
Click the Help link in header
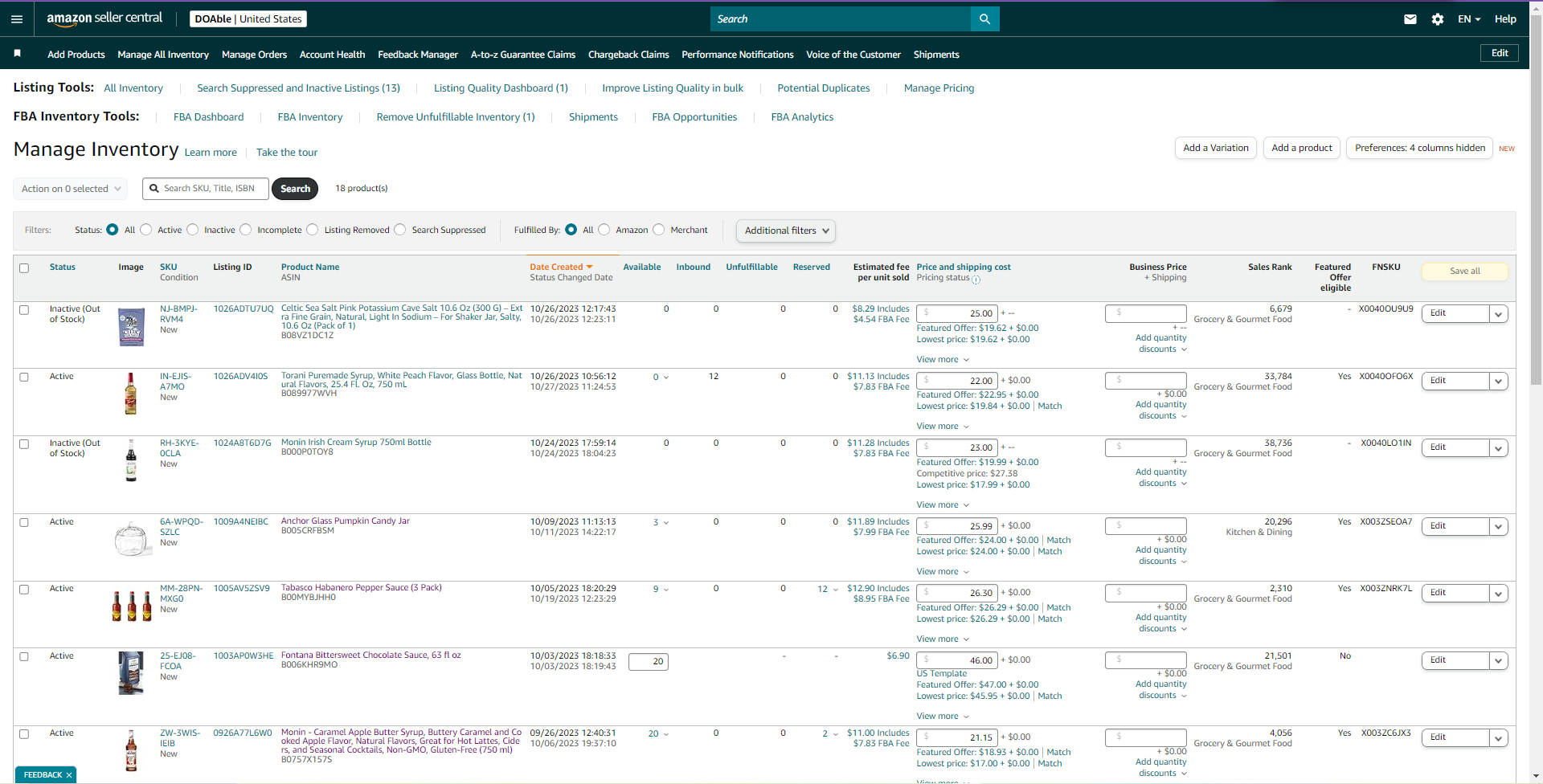tap(1505, 19)
